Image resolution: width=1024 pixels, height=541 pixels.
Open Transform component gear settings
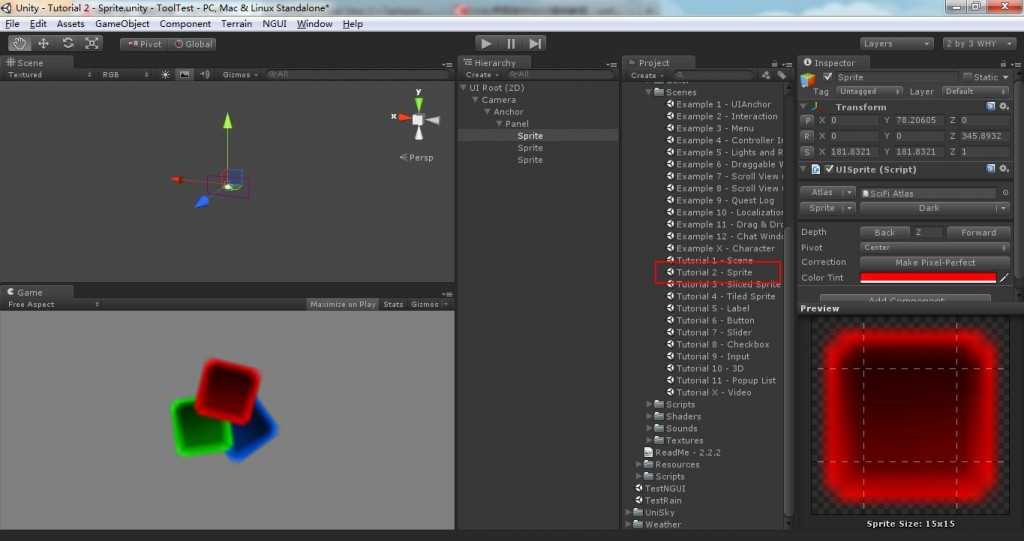1004,107
